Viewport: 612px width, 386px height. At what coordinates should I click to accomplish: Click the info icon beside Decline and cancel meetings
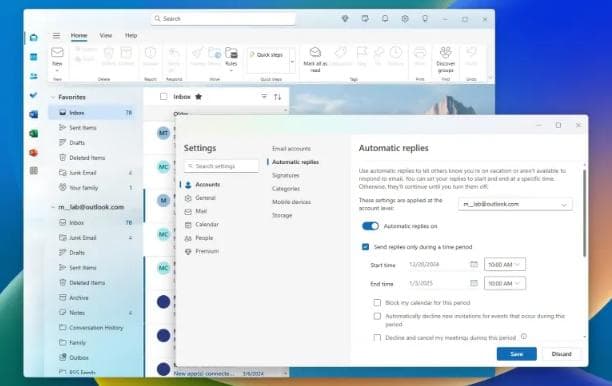click(524, 336)
